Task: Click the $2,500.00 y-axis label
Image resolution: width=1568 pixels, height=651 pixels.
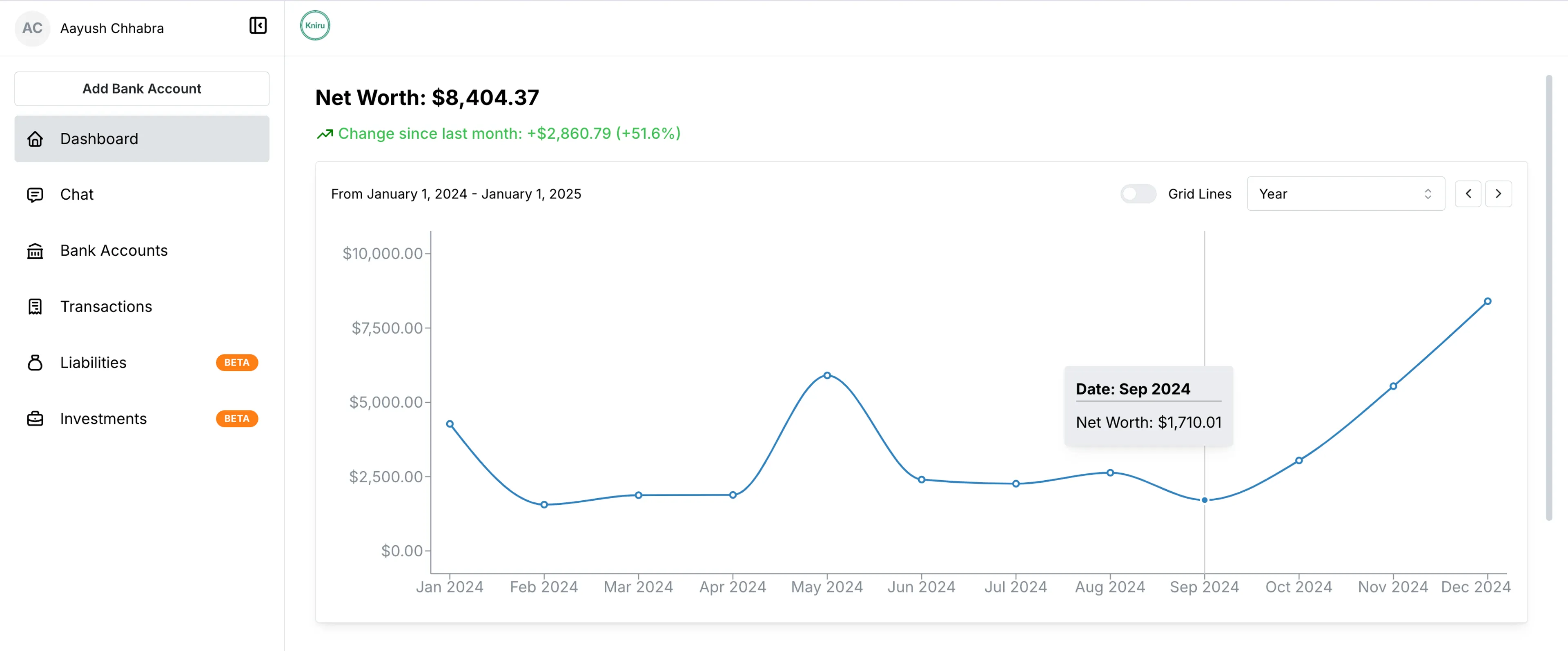Action: pyautogui.click(x=386, y=477)
